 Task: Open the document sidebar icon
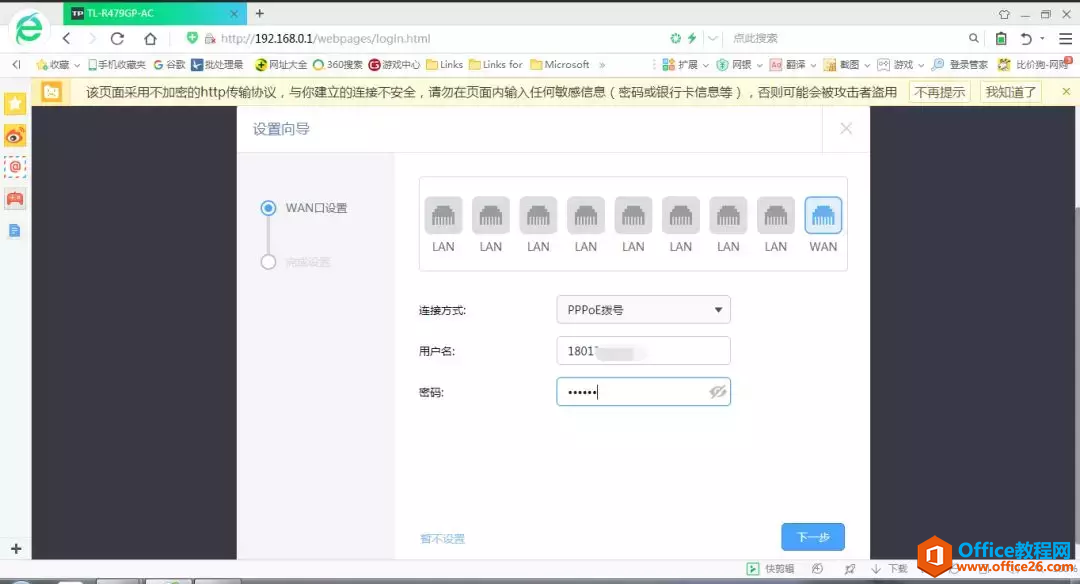pos(15,231)
